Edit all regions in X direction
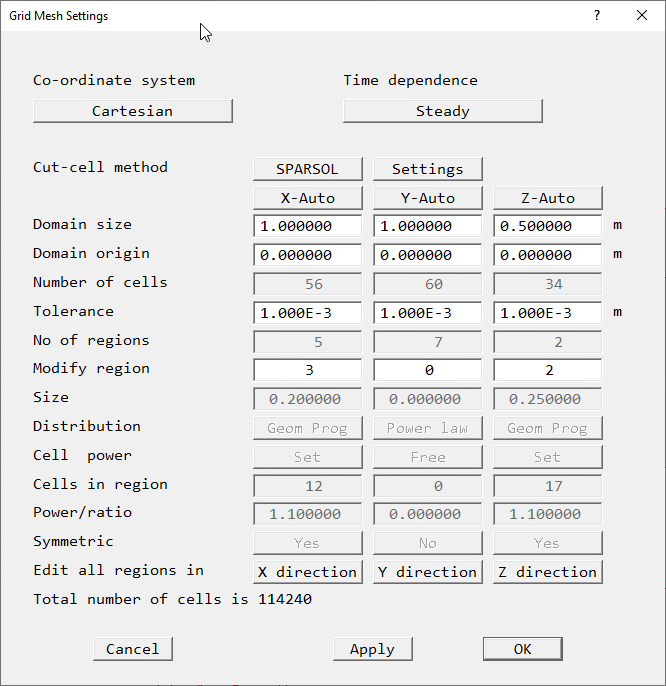This screenshot has width=666, height=686. pos(307,572)
